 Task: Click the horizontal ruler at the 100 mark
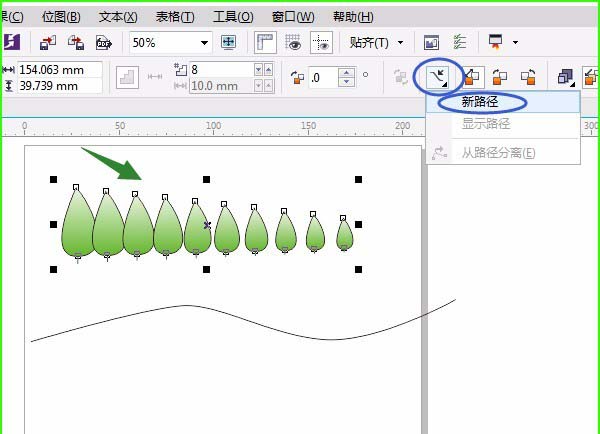pos(213,127)
